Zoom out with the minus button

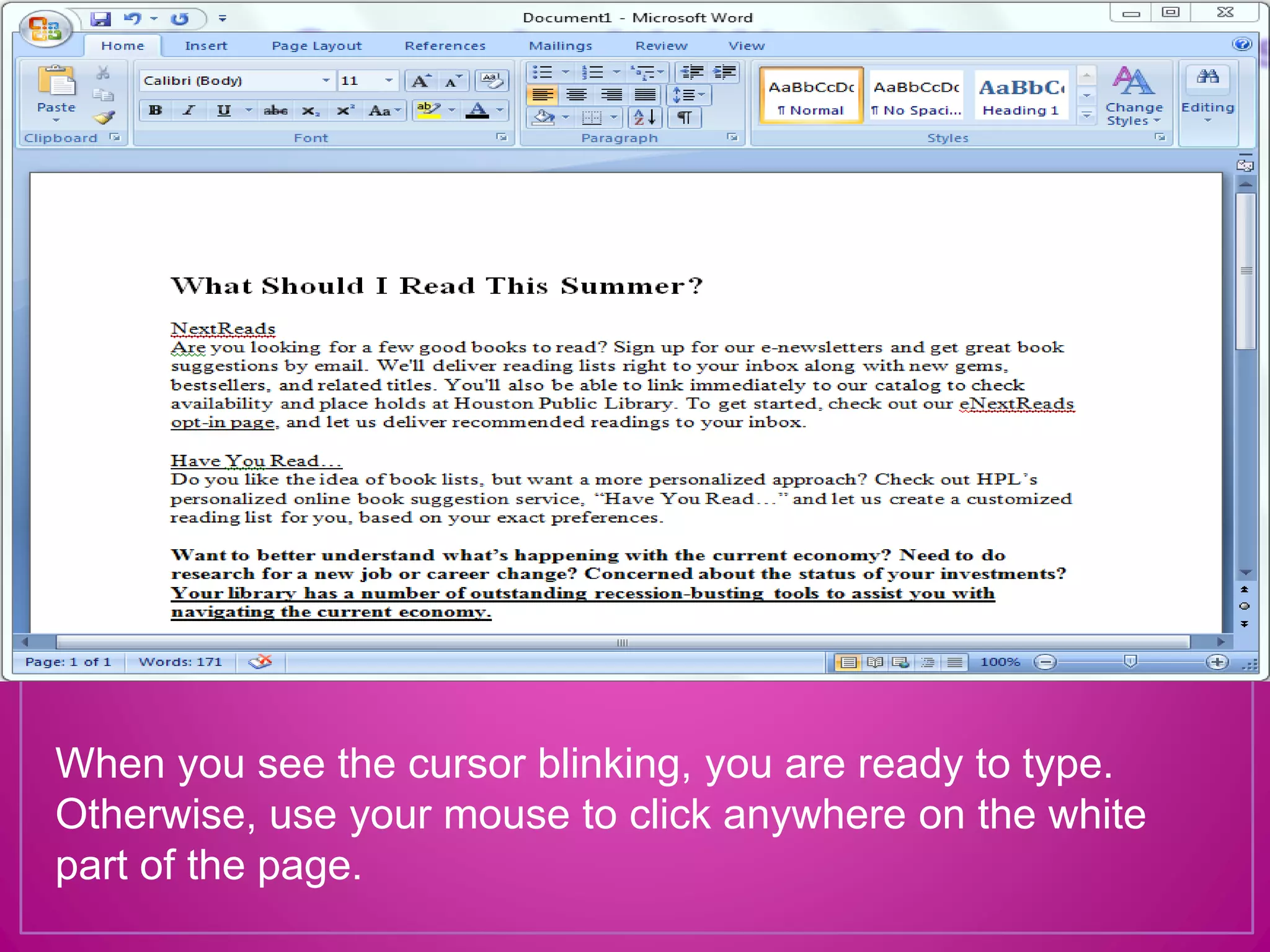click(x=1046, y=663)
